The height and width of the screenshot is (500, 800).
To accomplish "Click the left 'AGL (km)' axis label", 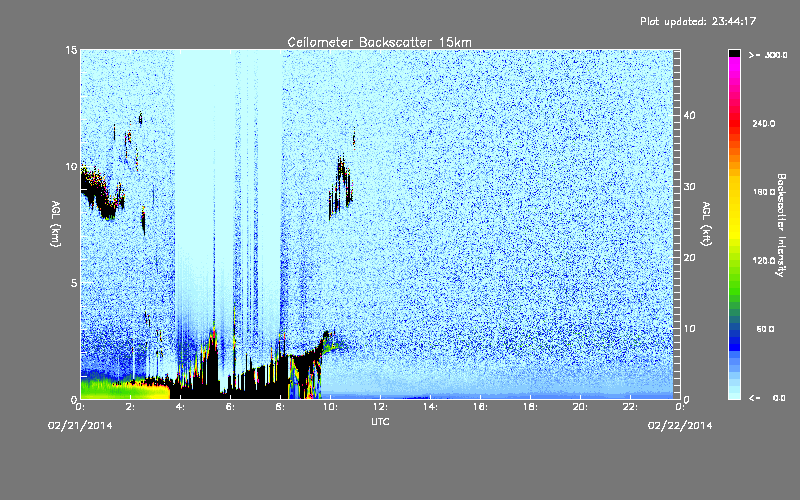I will [56, 223].
